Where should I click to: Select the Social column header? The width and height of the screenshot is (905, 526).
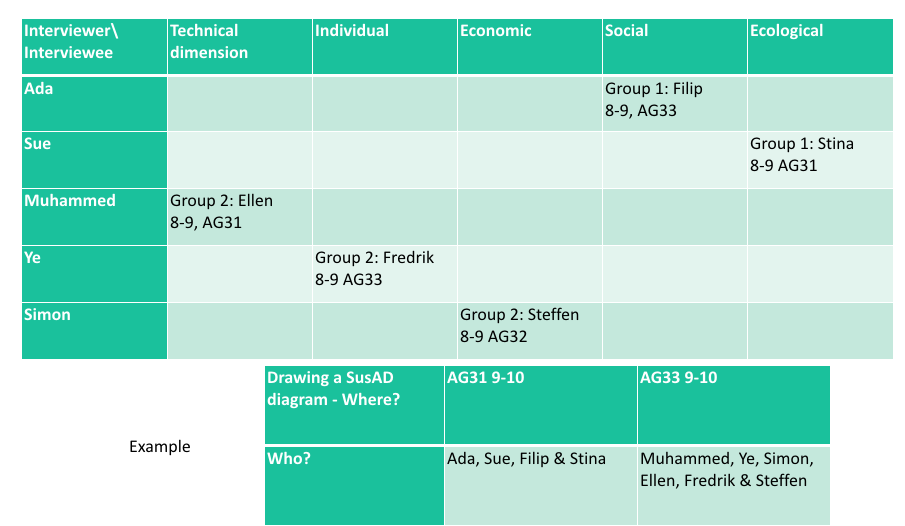[x=675, y=46]
